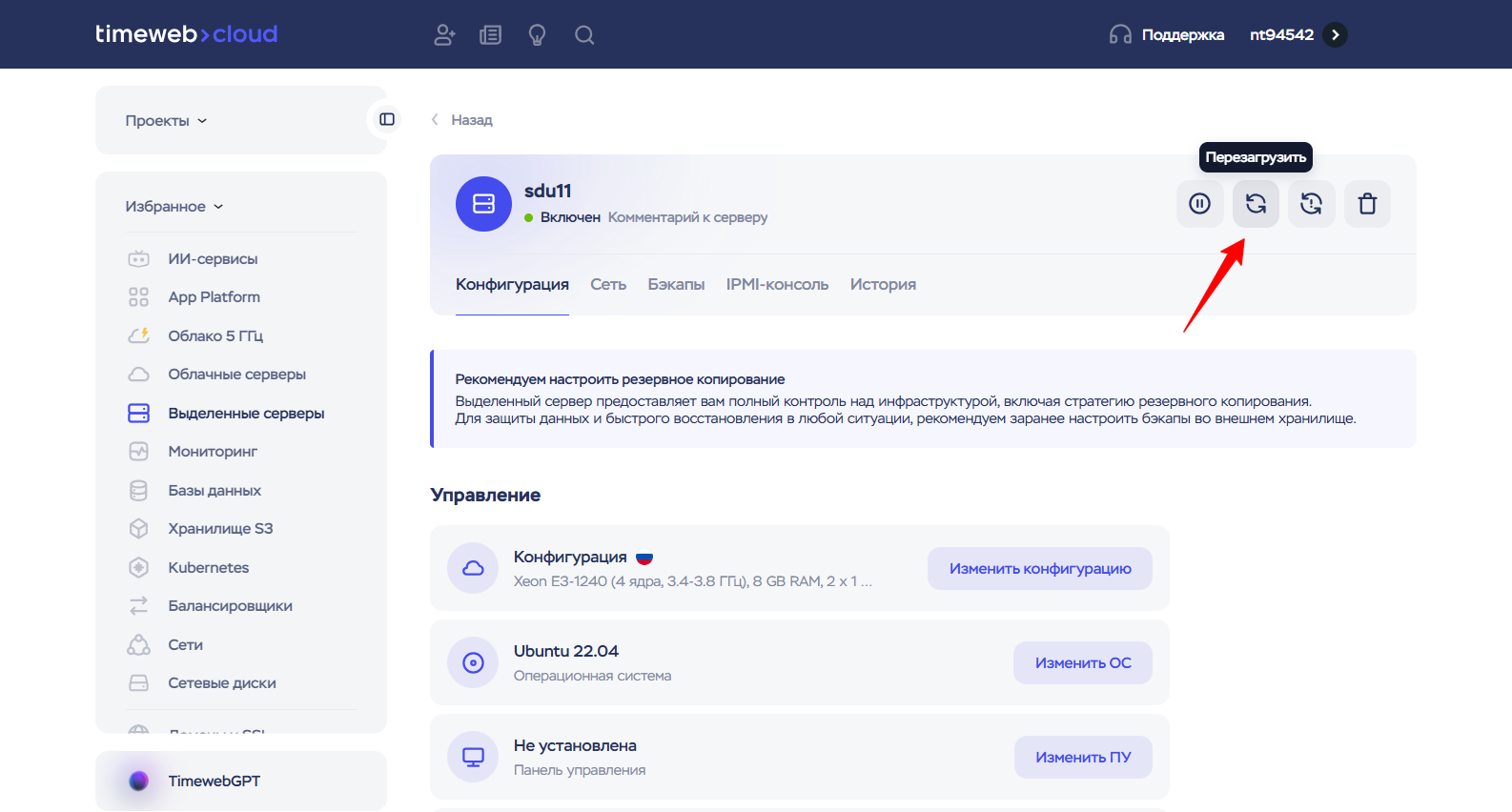This screenshot has height=812, width=1512.
Task: Go back via the Назад link
Action: point(462,120)
